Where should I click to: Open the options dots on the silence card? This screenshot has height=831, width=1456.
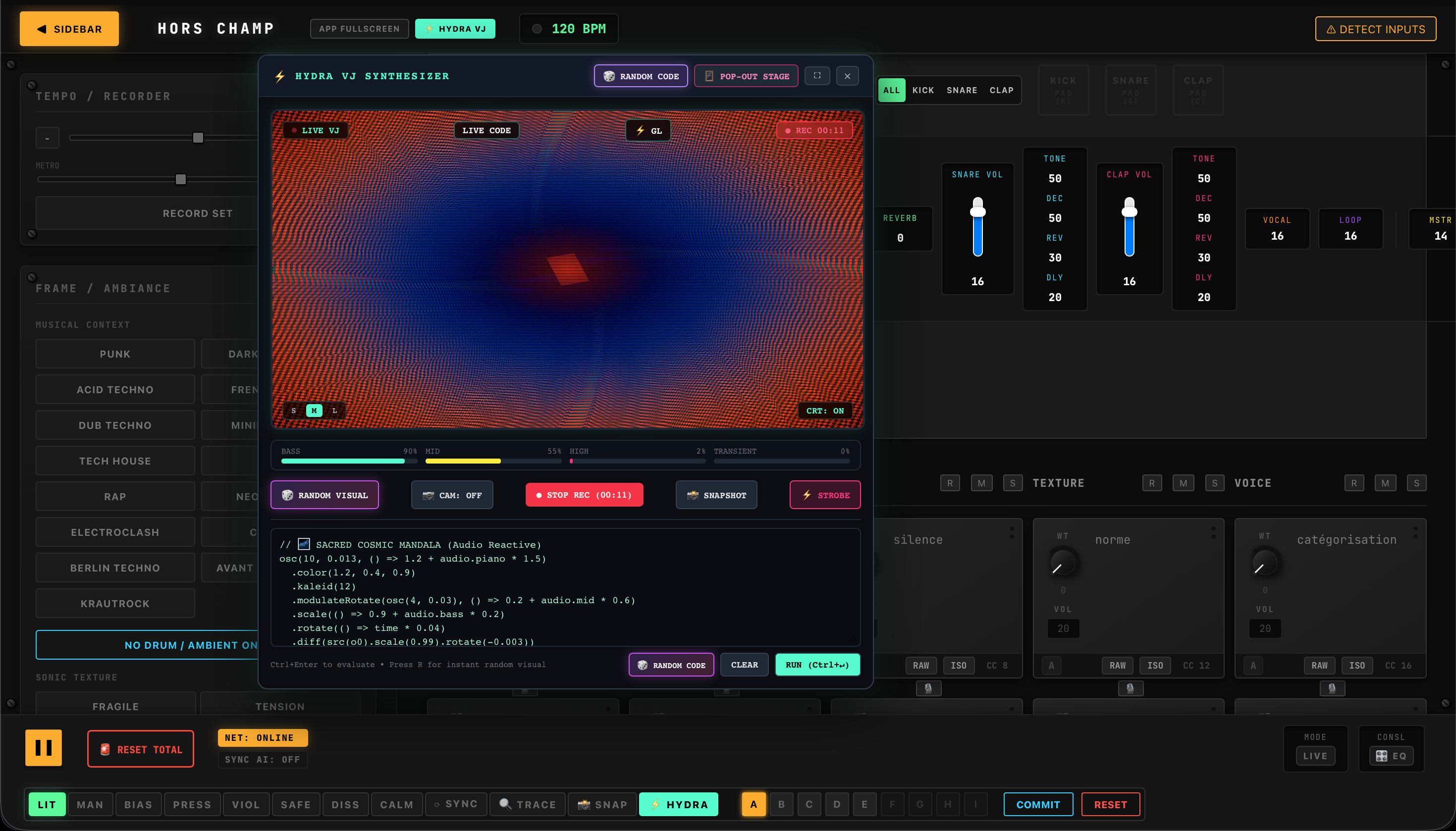1012,532
